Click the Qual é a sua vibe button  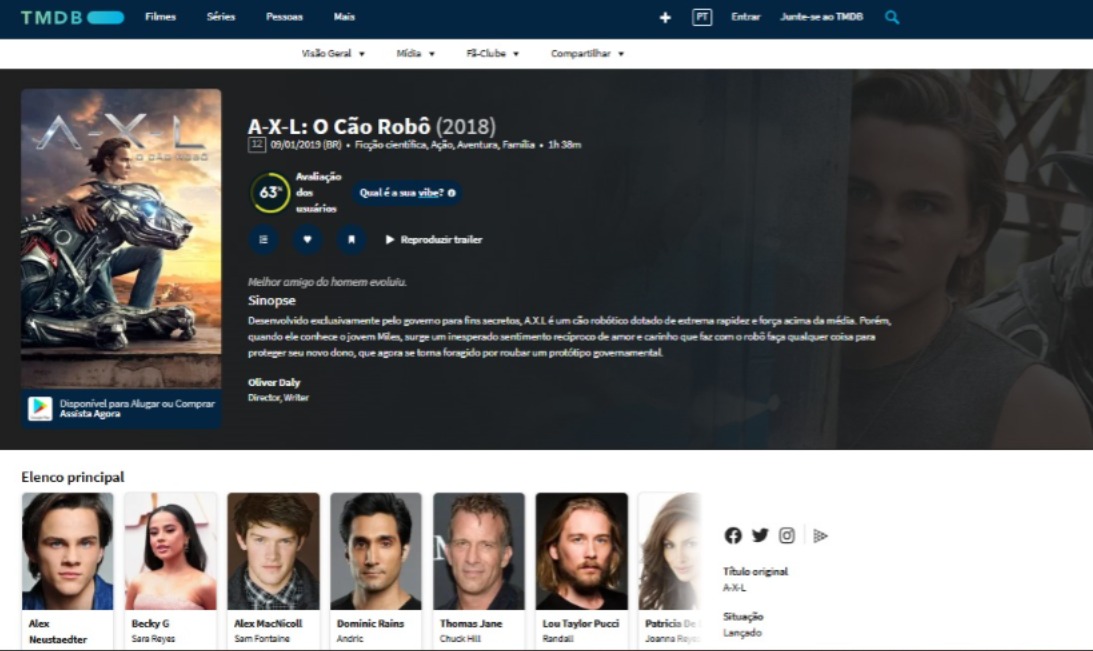[x=407, y=192]
